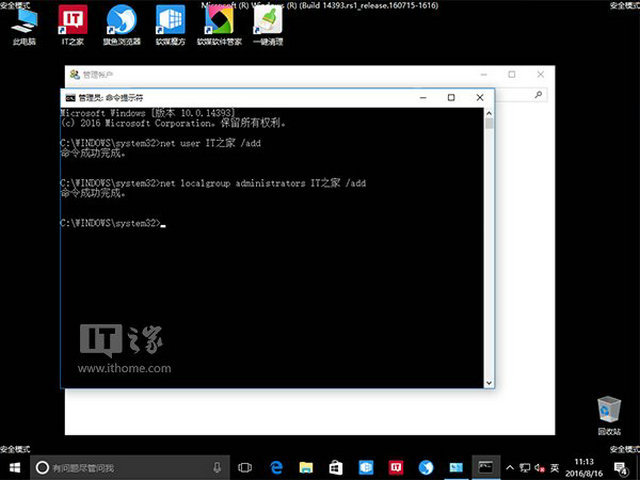Open the 回收站 recycle bin
This screenshot has height=480, width=640.
pyautogui.click(x=609, y=416)
